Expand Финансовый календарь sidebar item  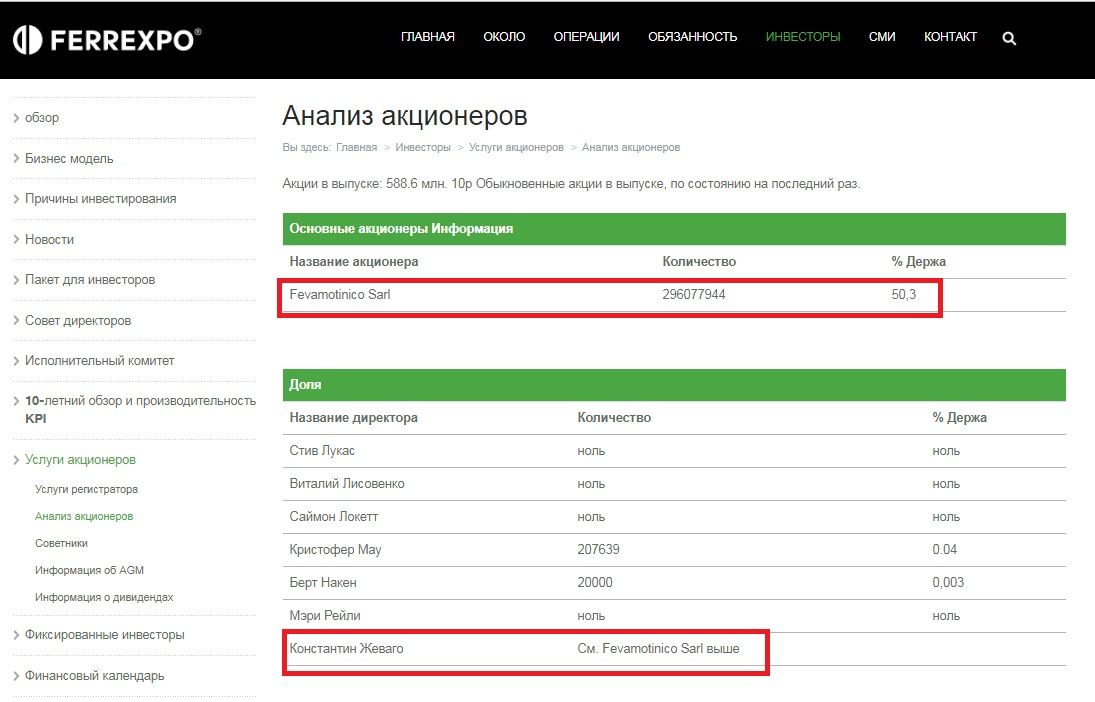point(94,676)
